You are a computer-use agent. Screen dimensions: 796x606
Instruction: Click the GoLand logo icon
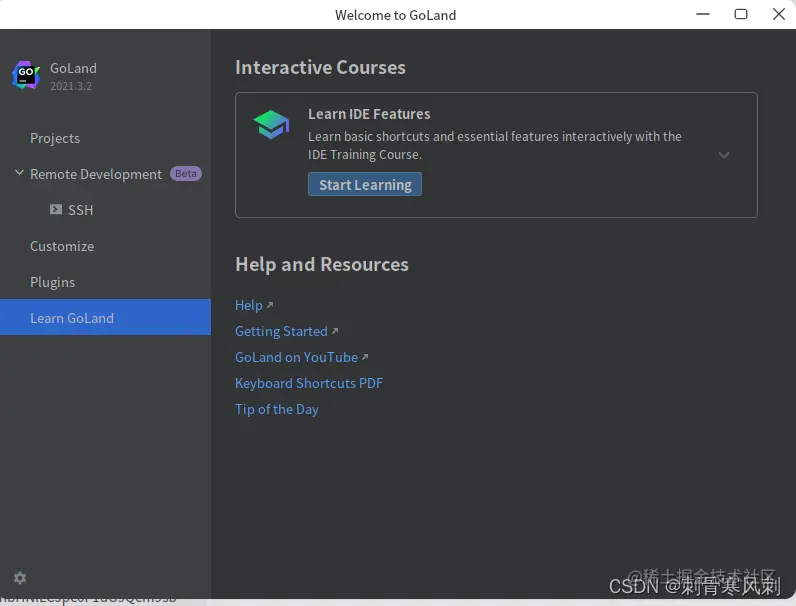coord(26,75)
